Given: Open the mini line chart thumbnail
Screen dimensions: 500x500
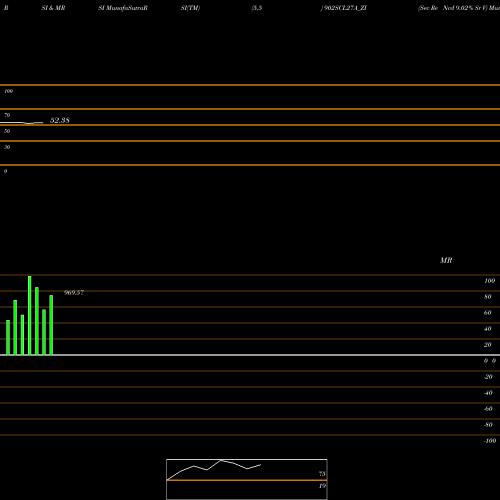Looking at the screenshot, I should [x=247, y=479].
